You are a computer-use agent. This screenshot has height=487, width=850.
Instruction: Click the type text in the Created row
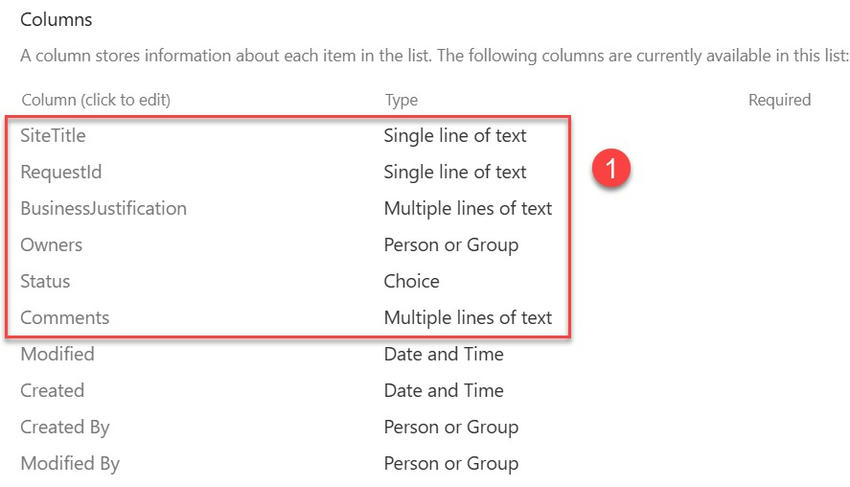pyautogui.click(x=443, y=390)
